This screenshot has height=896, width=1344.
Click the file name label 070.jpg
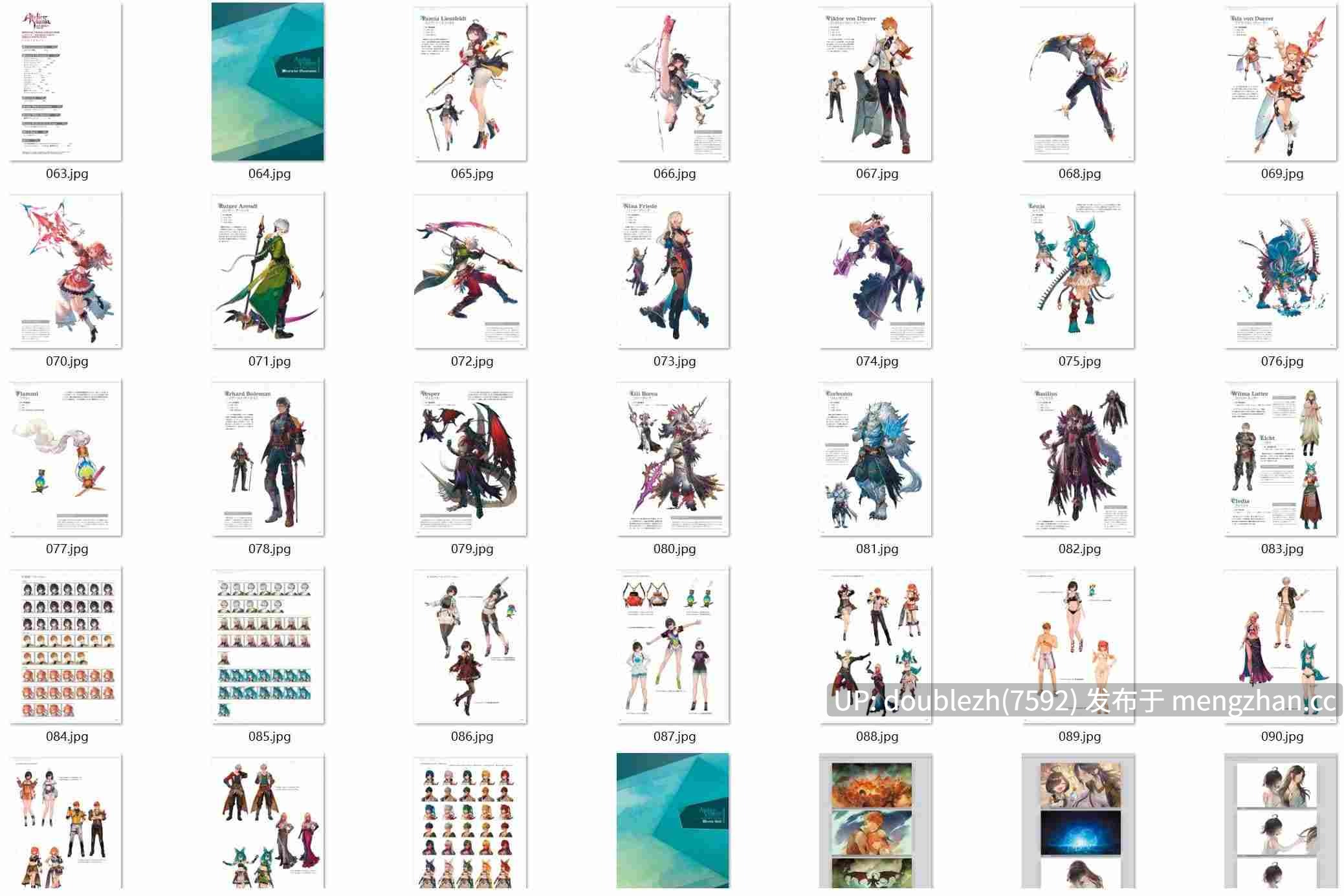click(67, 361)
